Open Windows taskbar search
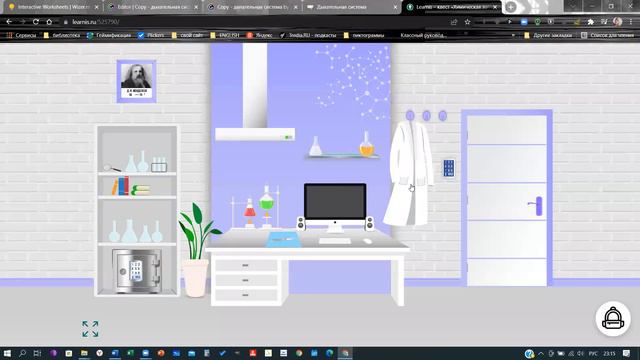This screenshot has height=360, width=640. coord(22,353)
